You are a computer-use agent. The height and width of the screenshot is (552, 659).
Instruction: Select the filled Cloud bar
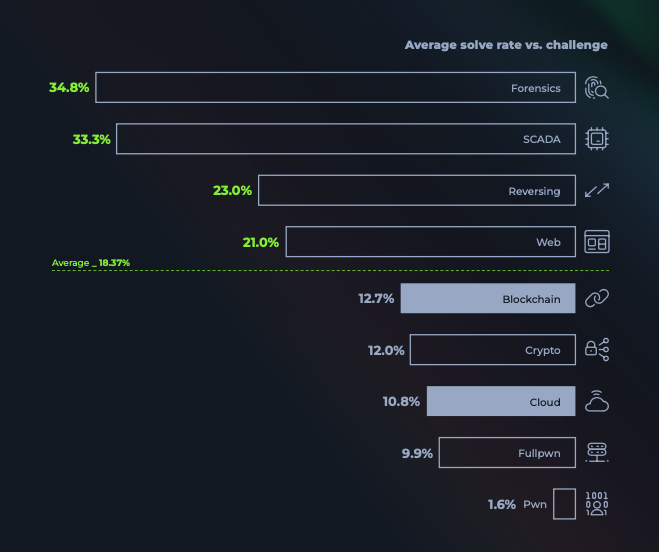[501, 402]
